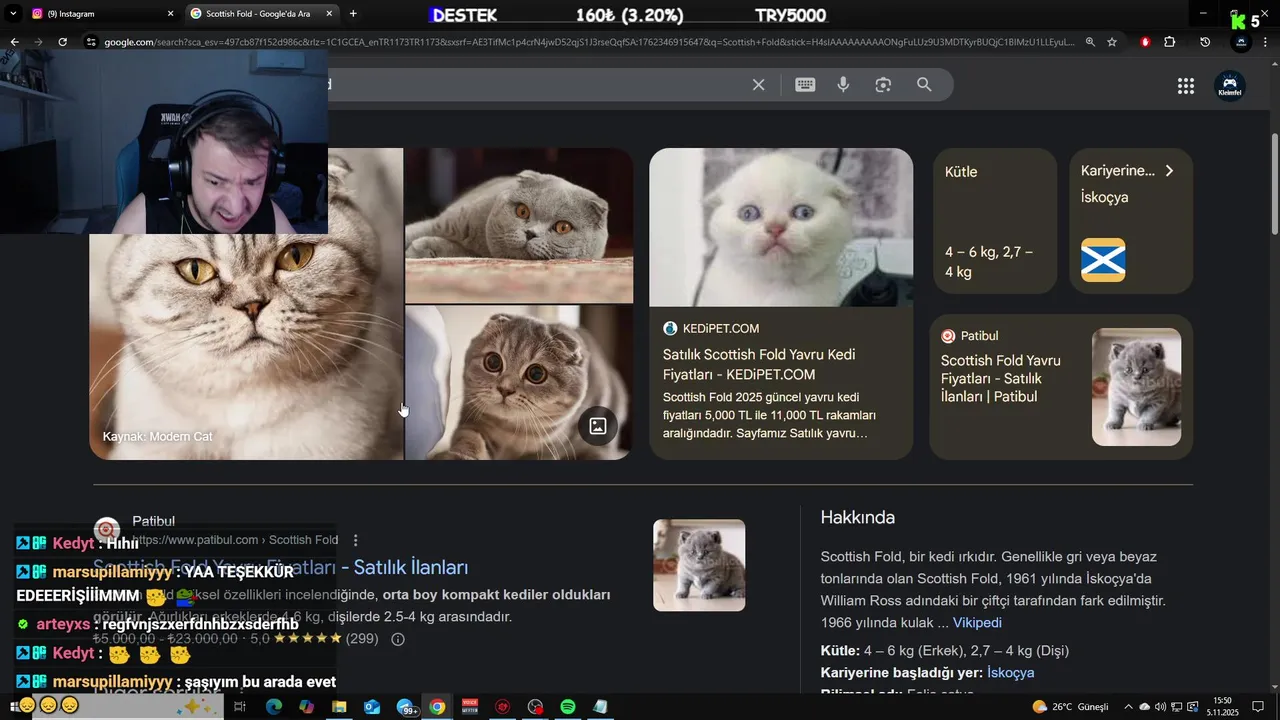The height and width of the screenshot is (720, 1280).
Task: Open the Chrome extensions puzzle menu
Action: pyautogui.click(x=1170, y=42)
